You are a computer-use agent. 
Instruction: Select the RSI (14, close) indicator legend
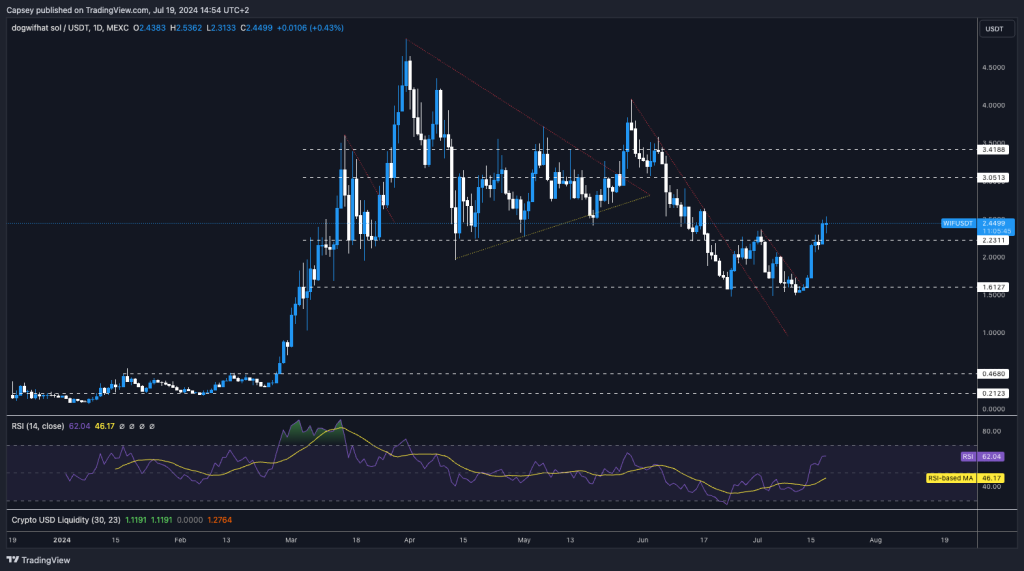[38, 426]
